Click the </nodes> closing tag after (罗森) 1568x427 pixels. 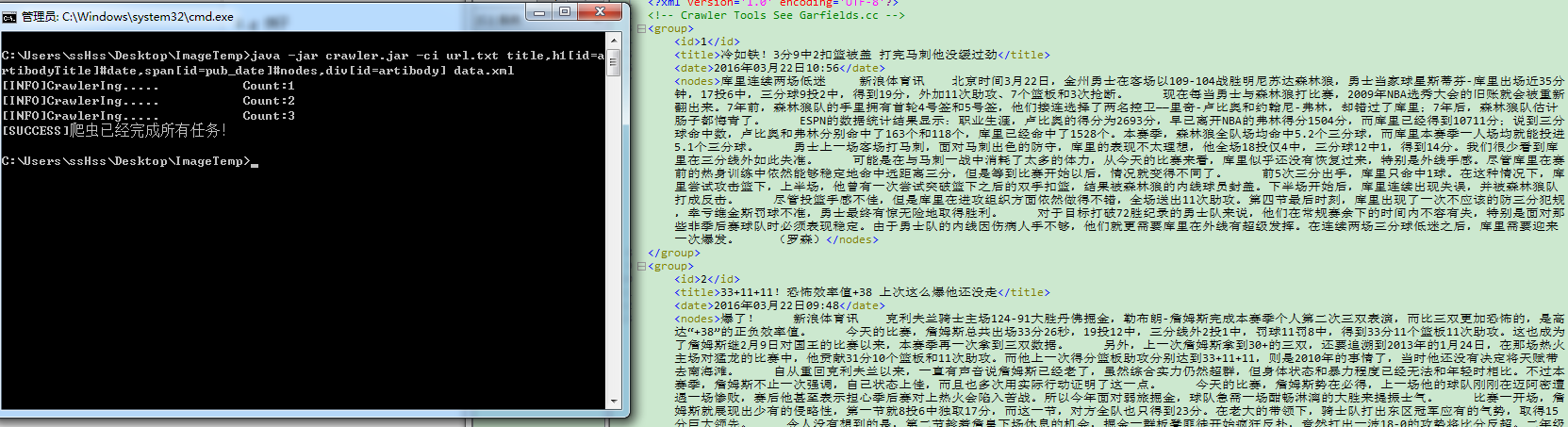(x=851, y=239)
